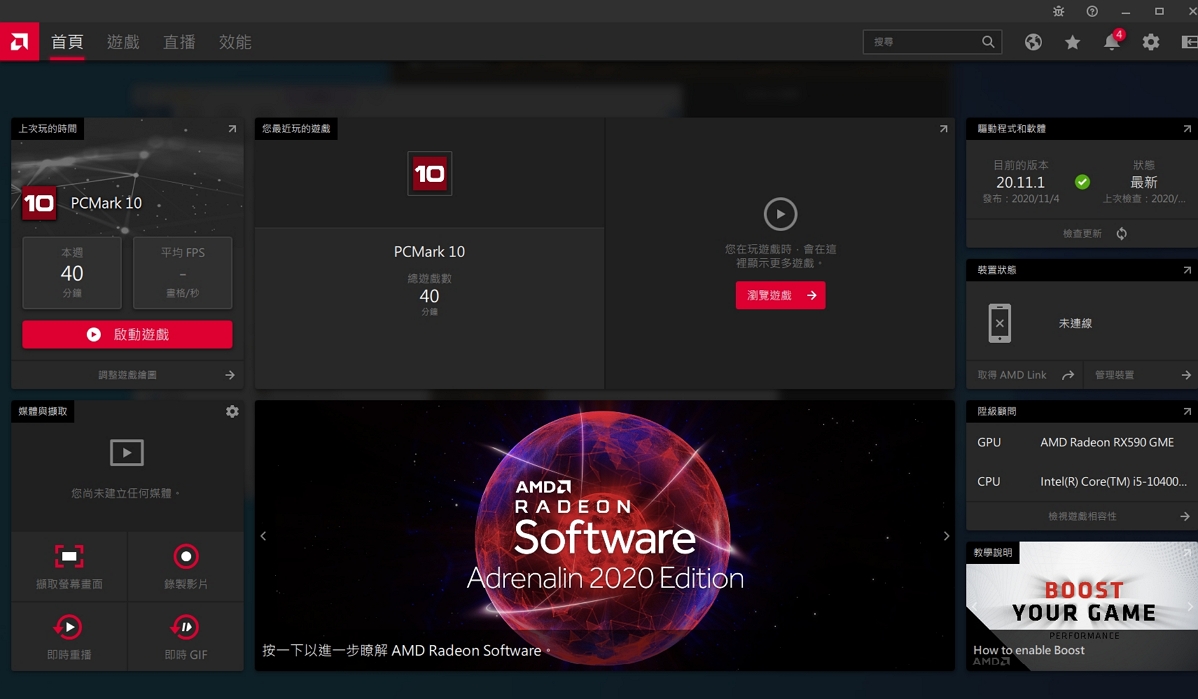The image size is (1198, 699).
Task: Click the refresh icon beside 檢查更新
Action: (x=1122, y=234)
